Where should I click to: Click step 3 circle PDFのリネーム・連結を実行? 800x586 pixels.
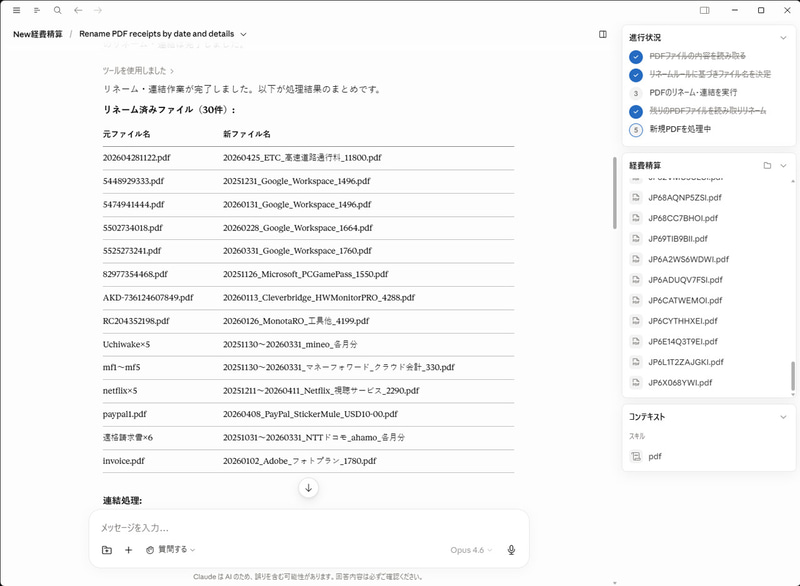pyautogui.click(x=636, y=93)
